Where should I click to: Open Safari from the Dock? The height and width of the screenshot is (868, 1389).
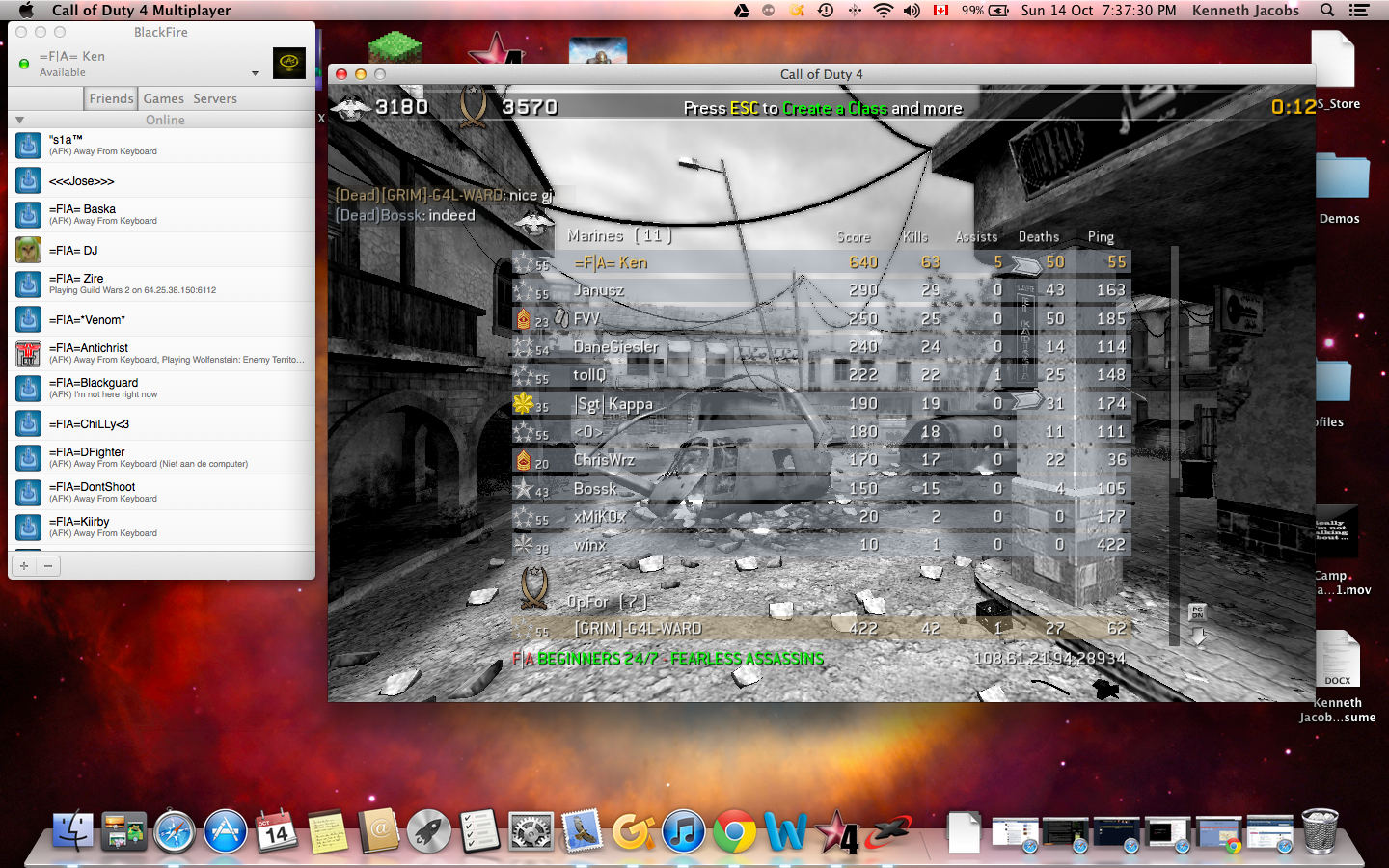click(175, 831)
